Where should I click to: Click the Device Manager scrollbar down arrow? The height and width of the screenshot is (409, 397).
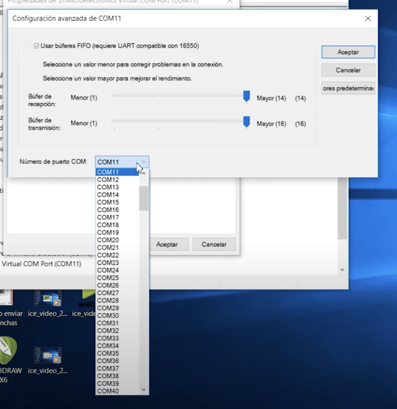[x=342, y=270]
